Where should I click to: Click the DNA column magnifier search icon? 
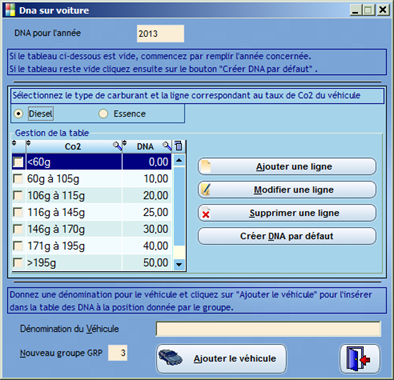coord(167,146)
